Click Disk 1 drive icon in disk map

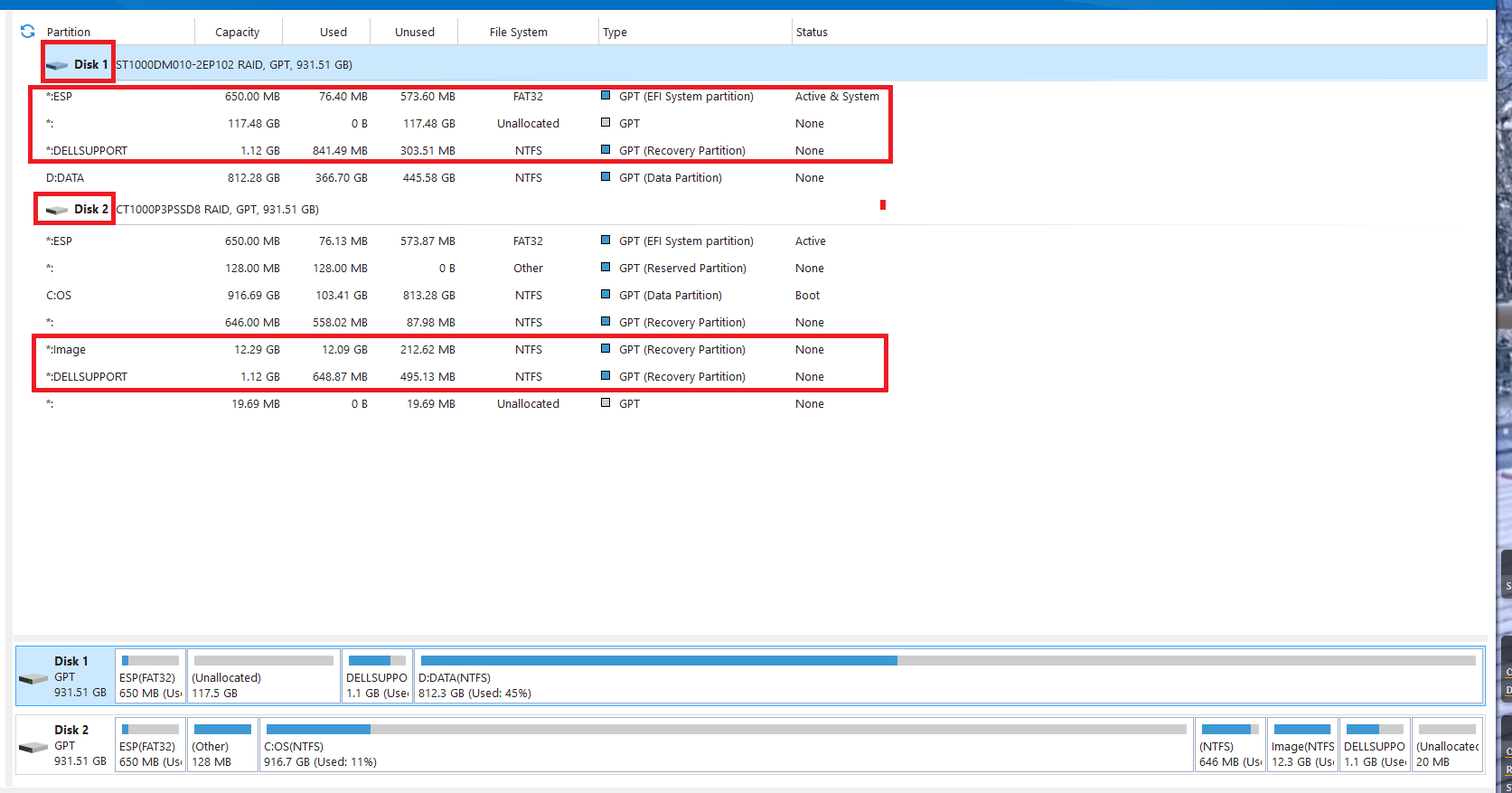[33, 678]
